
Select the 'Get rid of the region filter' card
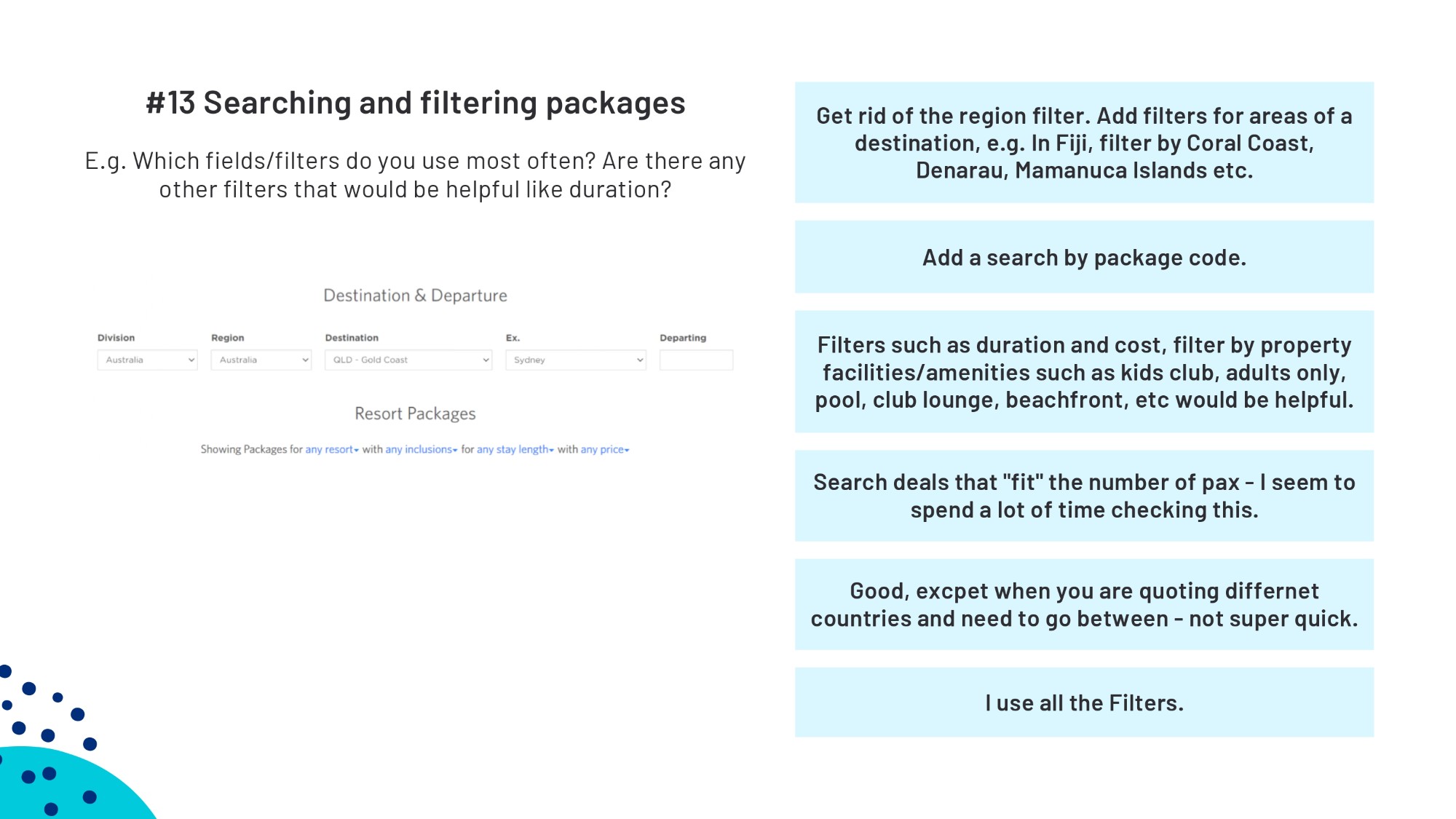pos(1084,143)
